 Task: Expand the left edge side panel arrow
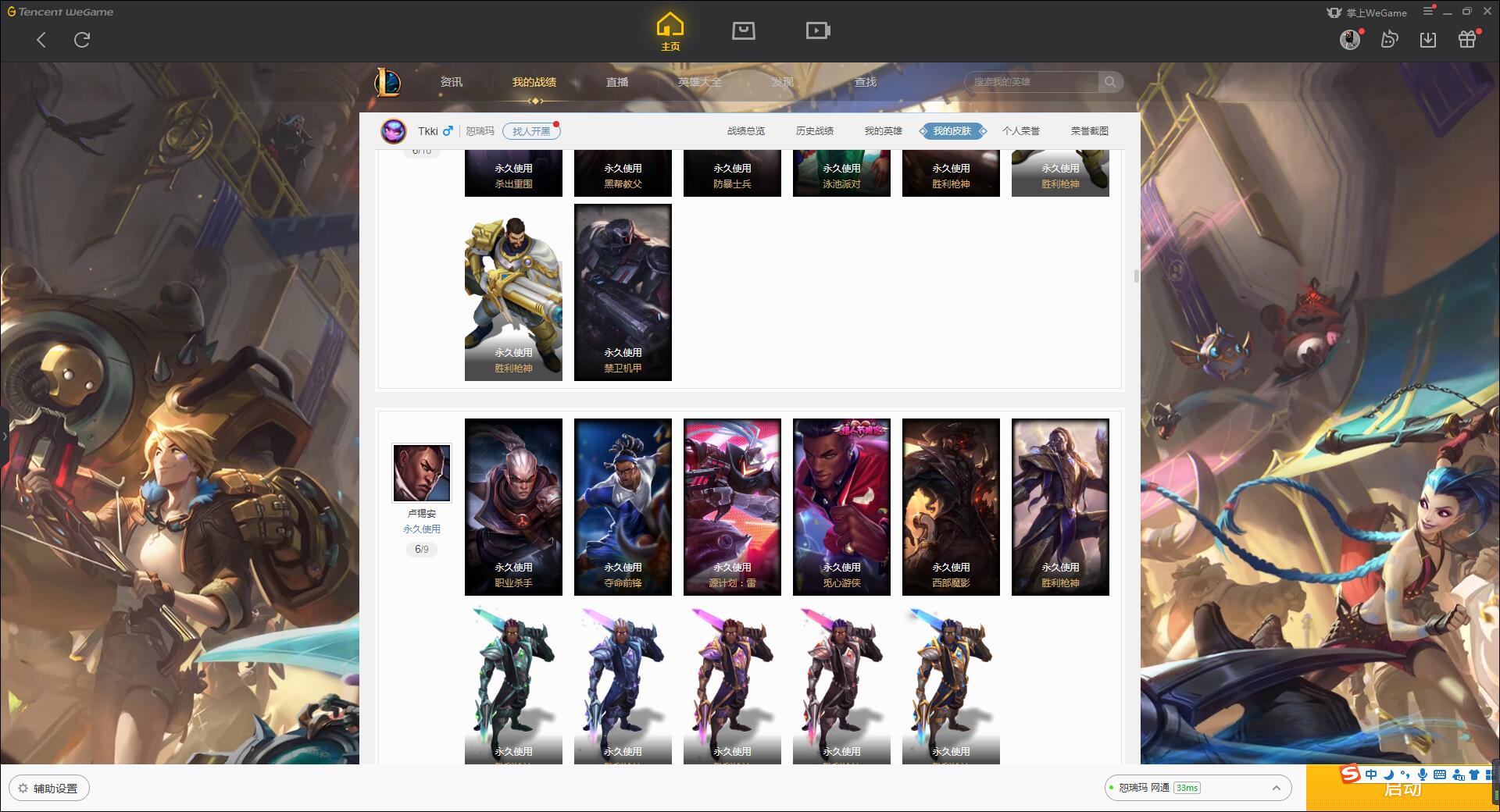(x=4, y=436)
